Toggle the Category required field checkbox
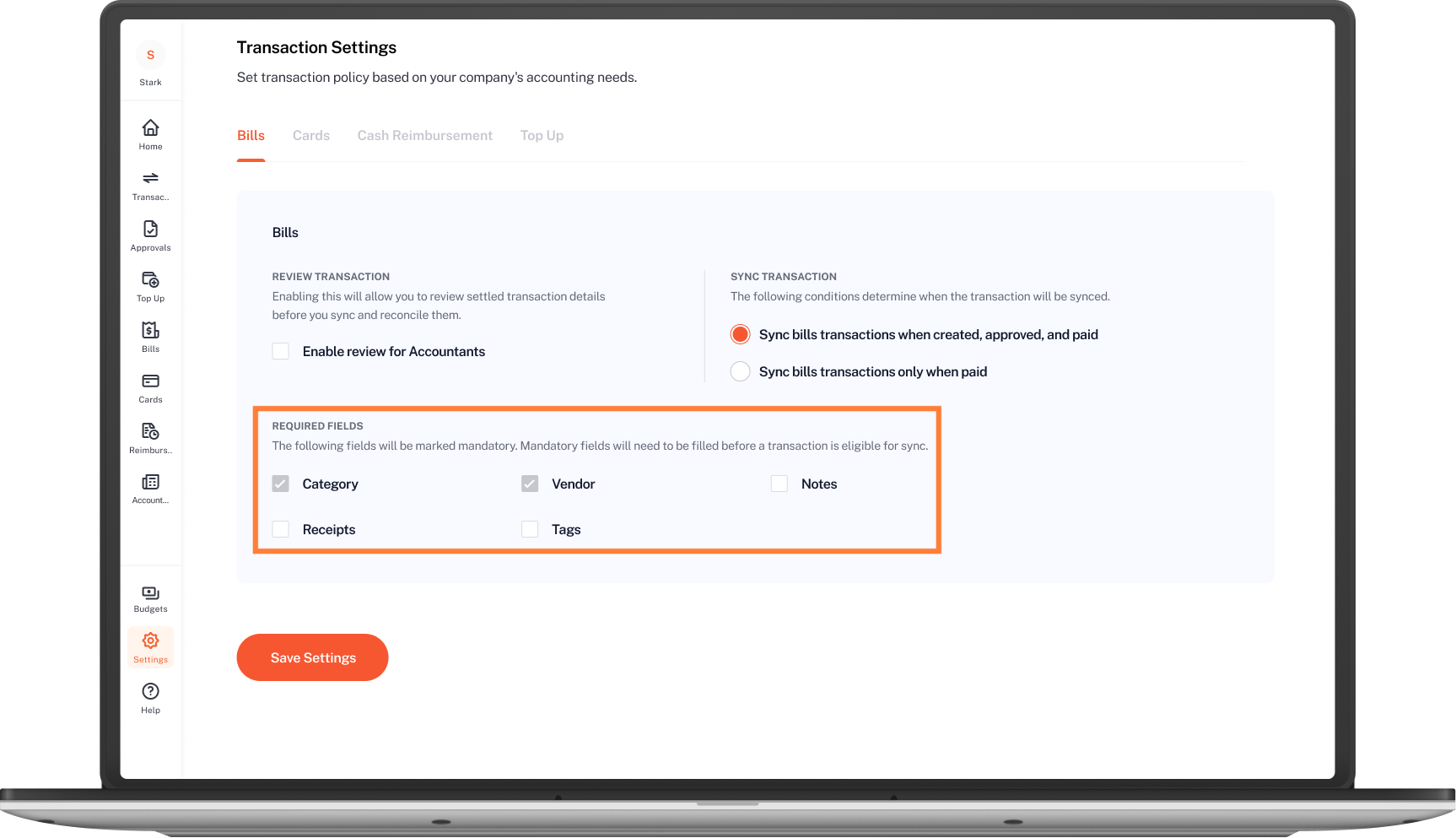Viewport: 1456px width, 838px height. (x=281, y=484)
